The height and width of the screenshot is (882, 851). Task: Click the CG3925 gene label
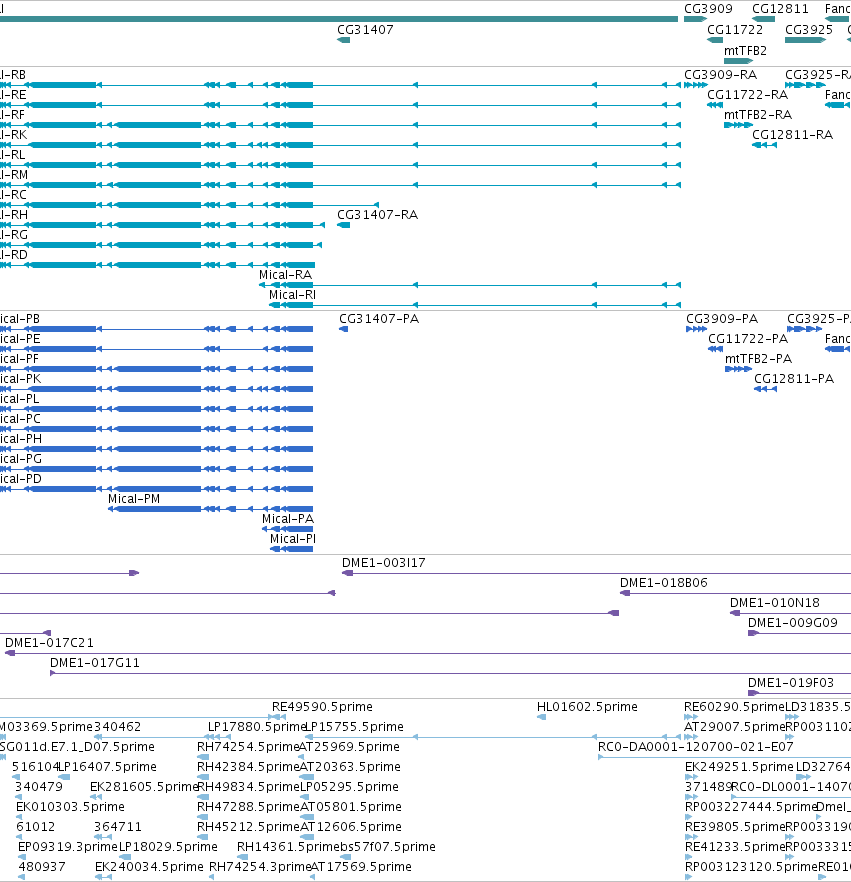[x=808, y=30]
